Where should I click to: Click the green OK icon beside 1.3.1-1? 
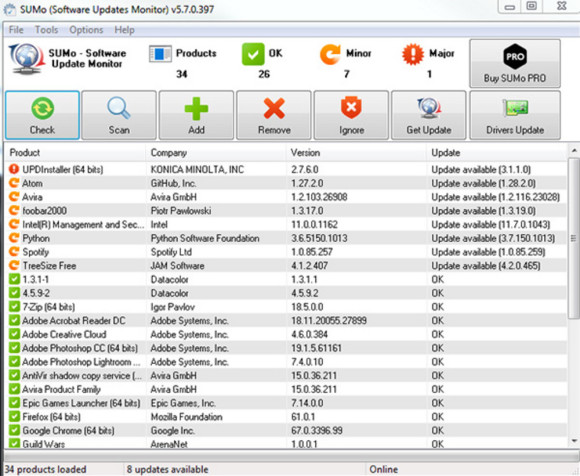tap(14, 279)
